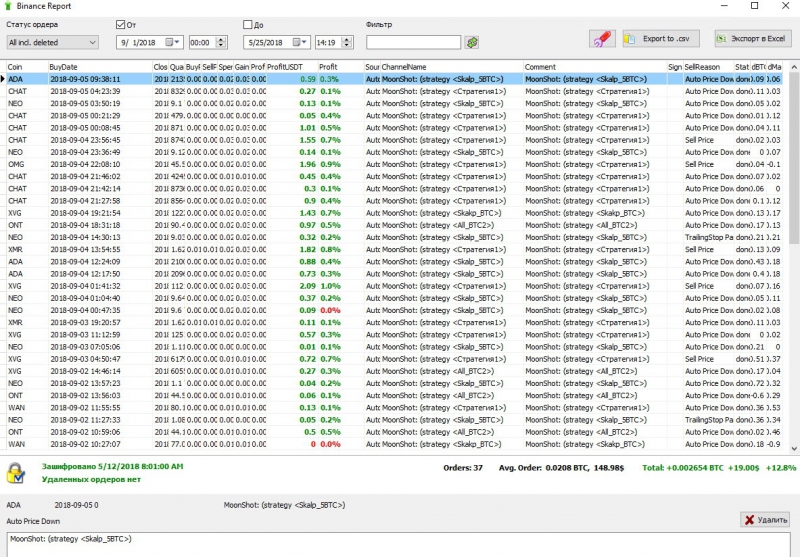Click the eraser clear-filter icon button
The height and width of the screenshot is (557, 800).
(602, 39)
